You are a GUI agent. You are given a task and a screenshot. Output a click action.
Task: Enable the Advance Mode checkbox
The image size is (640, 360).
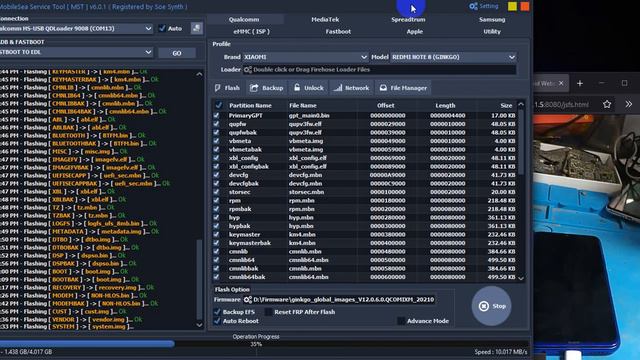[401, 321]
